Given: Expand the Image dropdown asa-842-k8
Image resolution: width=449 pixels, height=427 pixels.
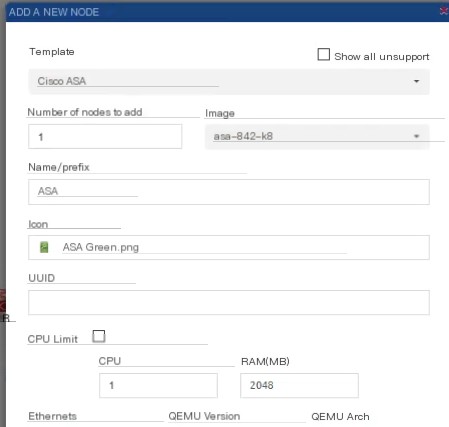Looking at the screenshot, I should [x=317, y=136].
